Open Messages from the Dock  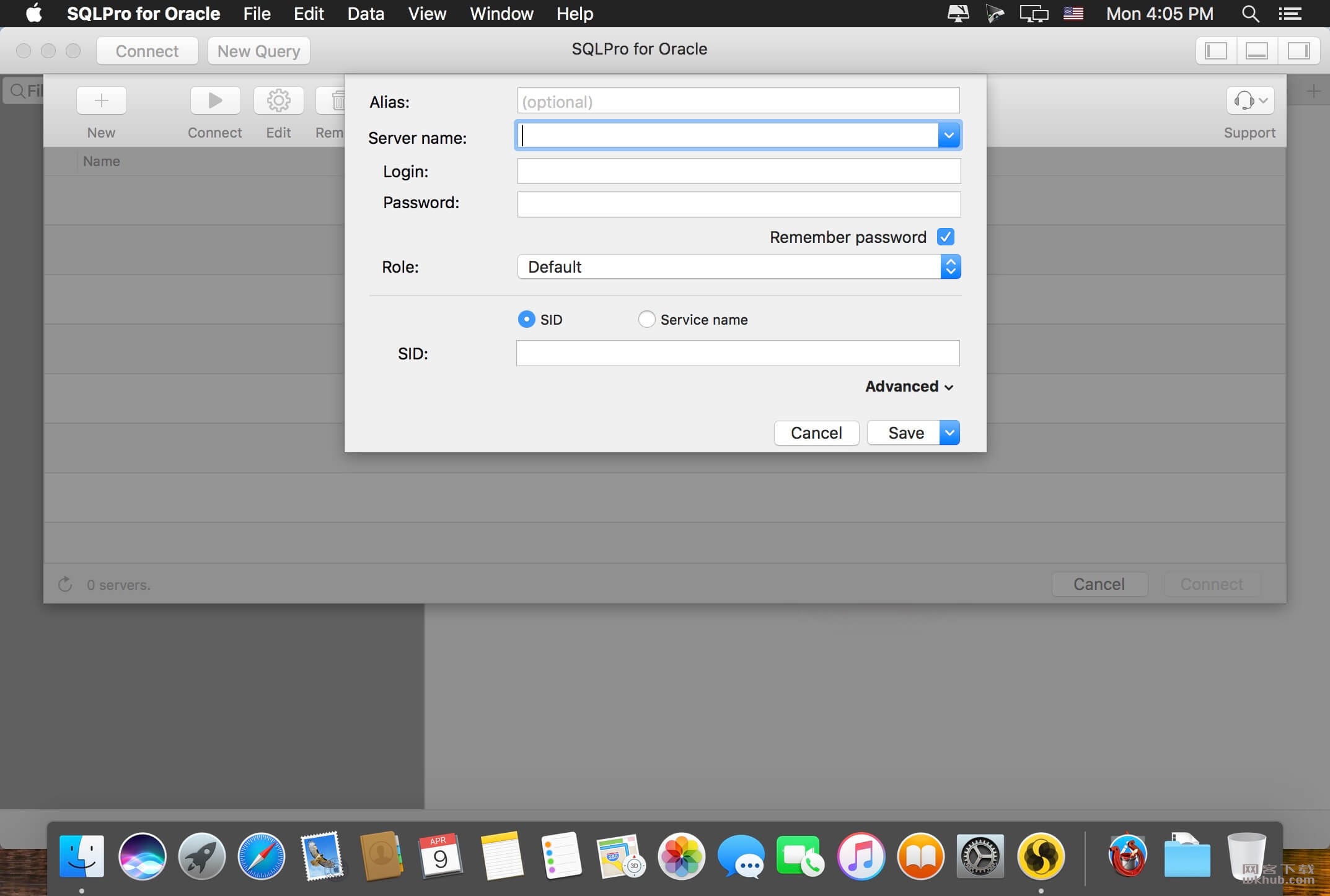741,856
